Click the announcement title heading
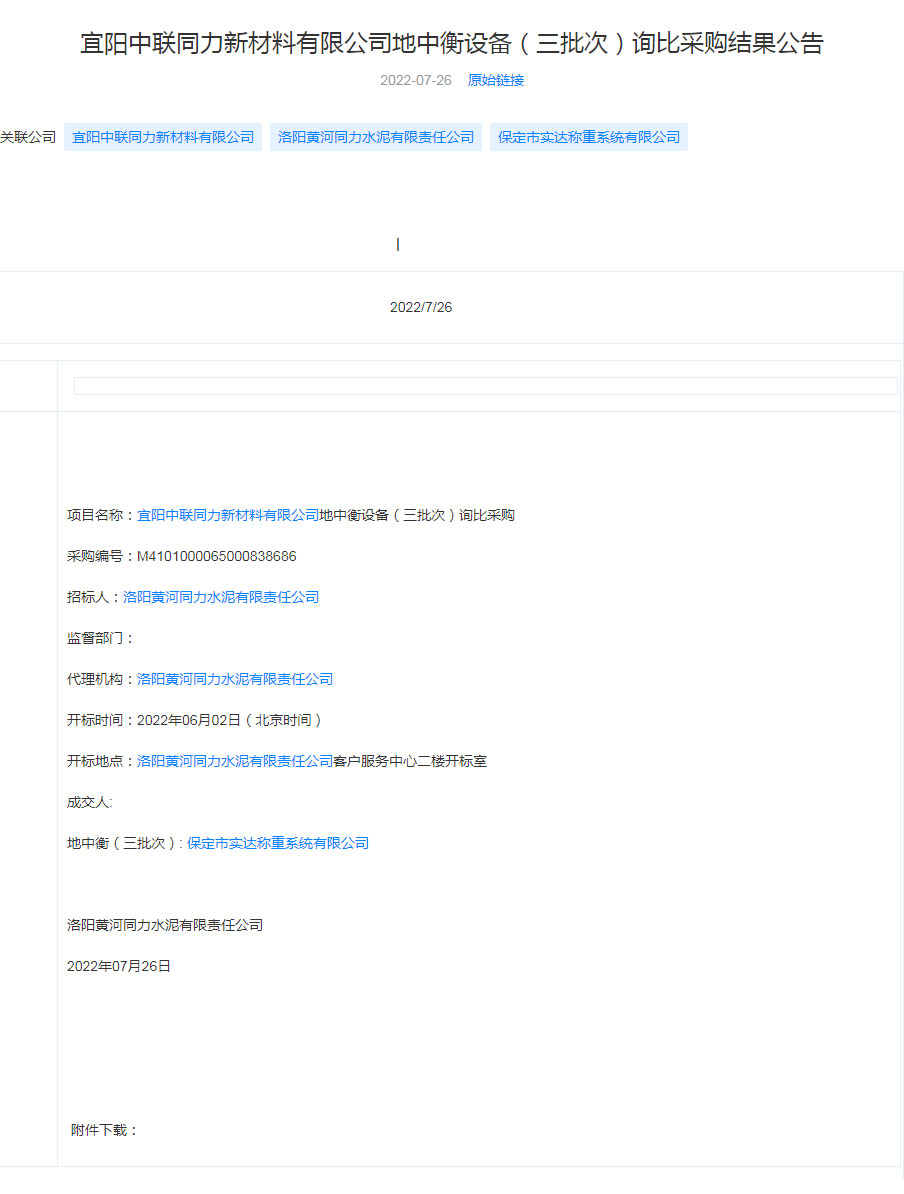This screenshot has height=1194, width=904. (452, 44)
